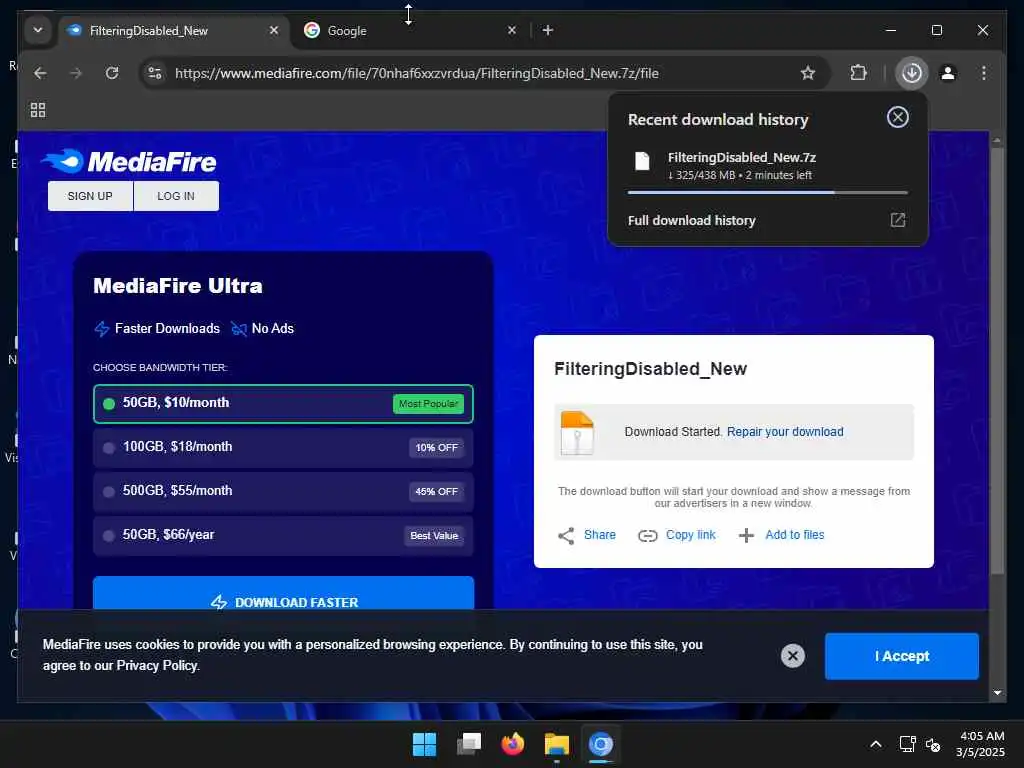This screenshot has height=768, width=1024.
Task: Click the 10% OFF badge
Action: [436, 447]
